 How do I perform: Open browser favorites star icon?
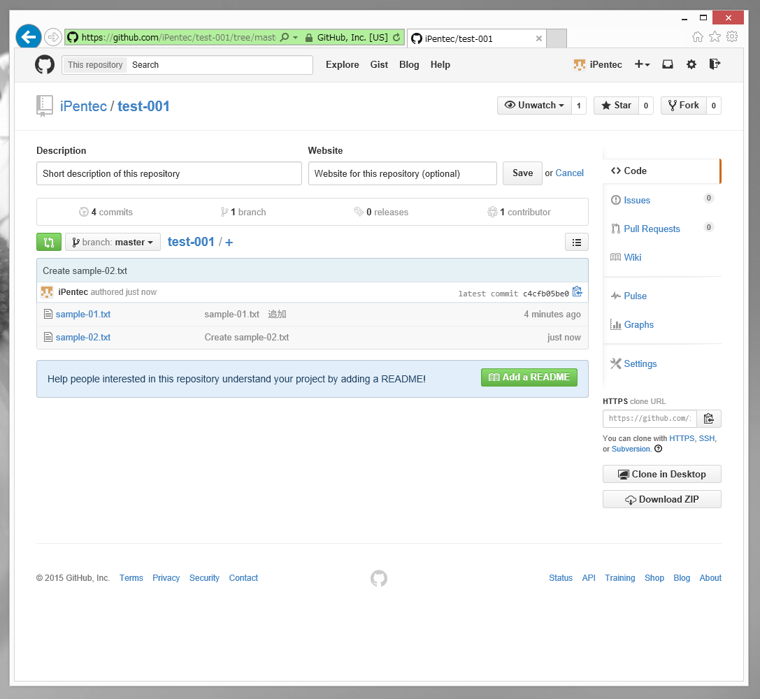(714, 37)
